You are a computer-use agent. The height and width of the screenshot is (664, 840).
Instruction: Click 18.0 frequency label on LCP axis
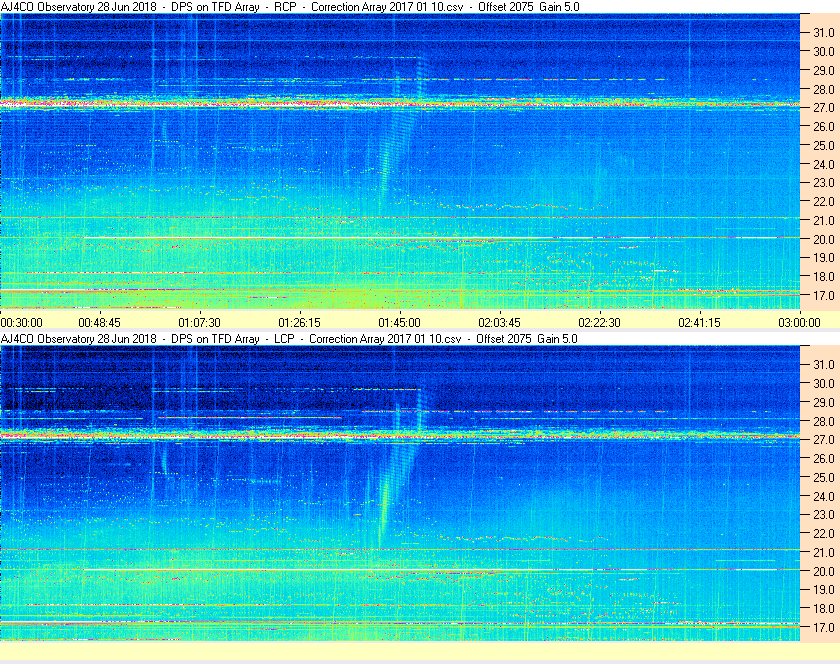pyautogui.click(x=824, y=608)
